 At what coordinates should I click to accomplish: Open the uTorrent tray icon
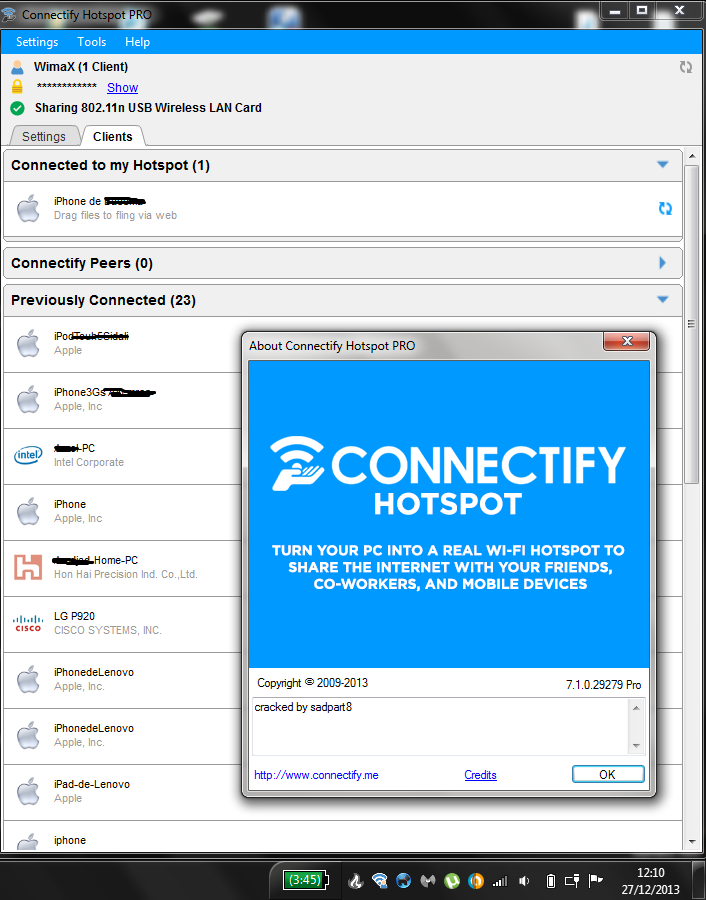(452, 880)
